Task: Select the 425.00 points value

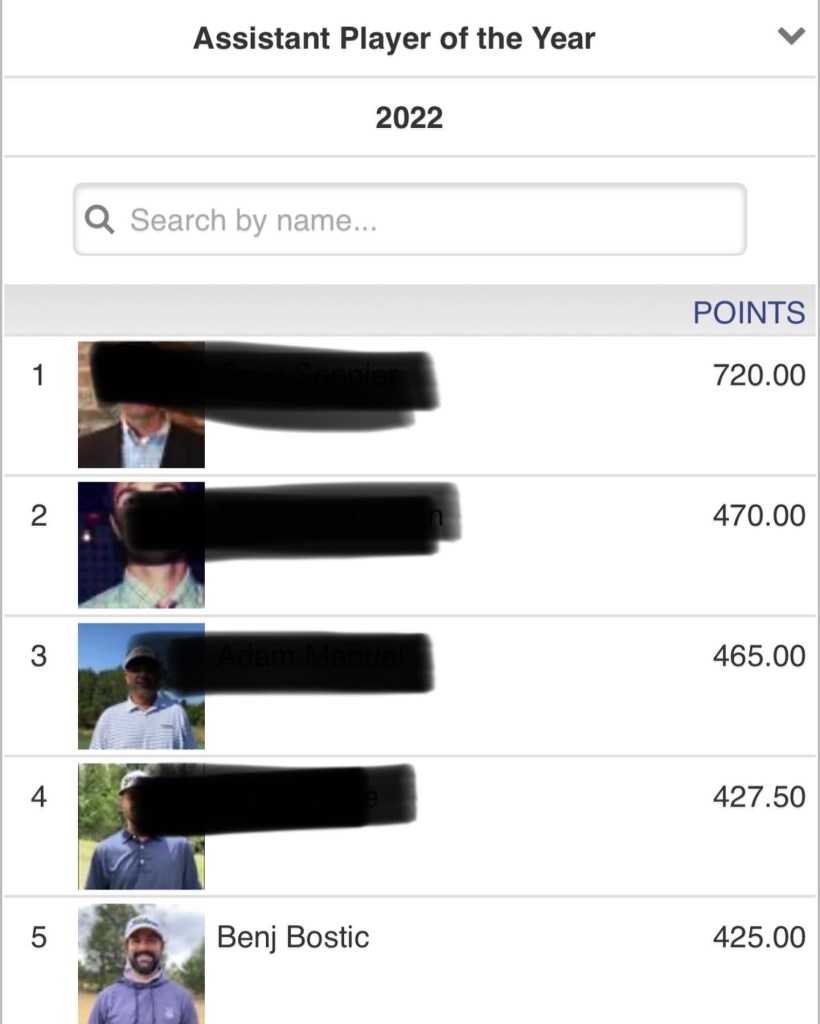Action: click(758, 938)
